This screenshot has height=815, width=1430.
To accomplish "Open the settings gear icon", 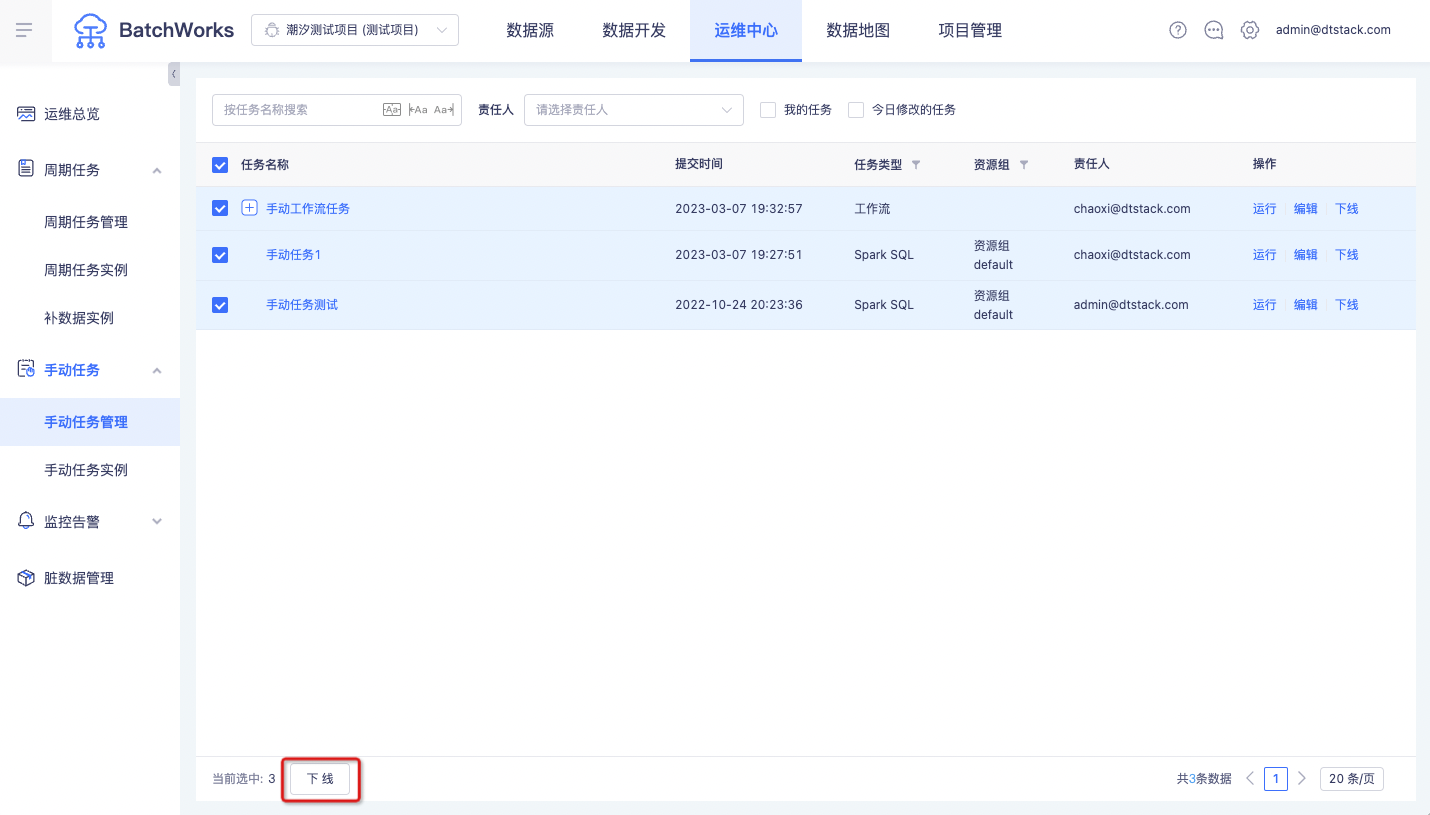I will point(1250,30).
